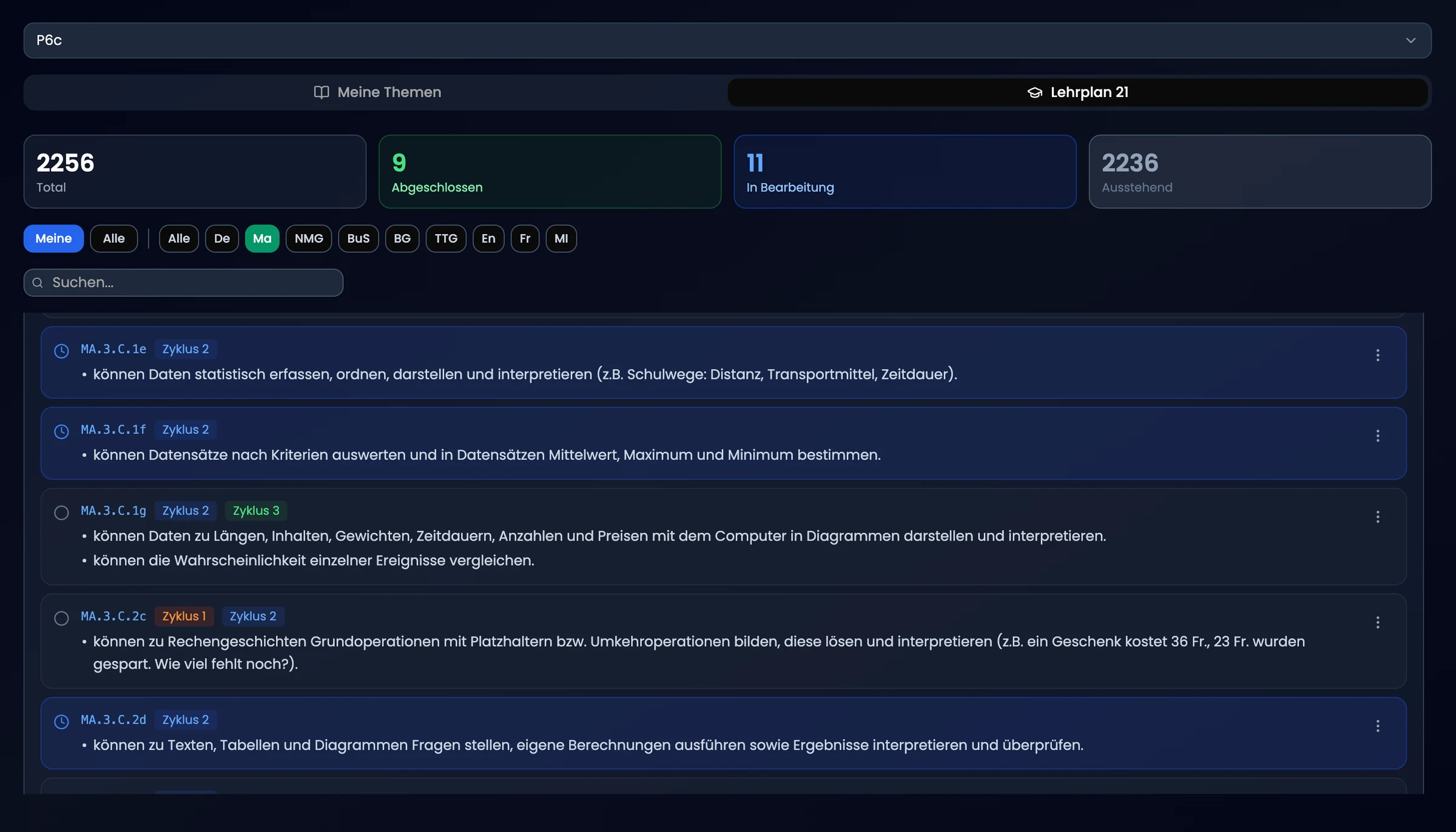Click the clock status icon of MA.3.C.1f
The image size is (1456, 832).
pos(61,431)
